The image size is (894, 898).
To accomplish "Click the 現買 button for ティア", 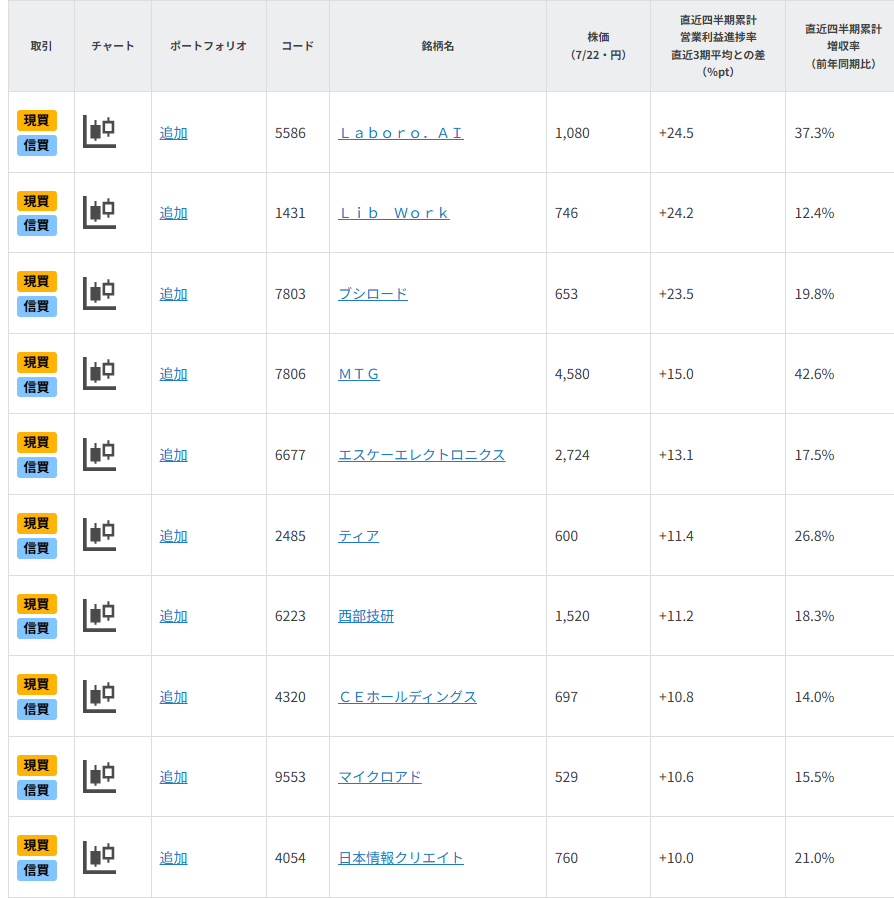I will coord(37,523).
